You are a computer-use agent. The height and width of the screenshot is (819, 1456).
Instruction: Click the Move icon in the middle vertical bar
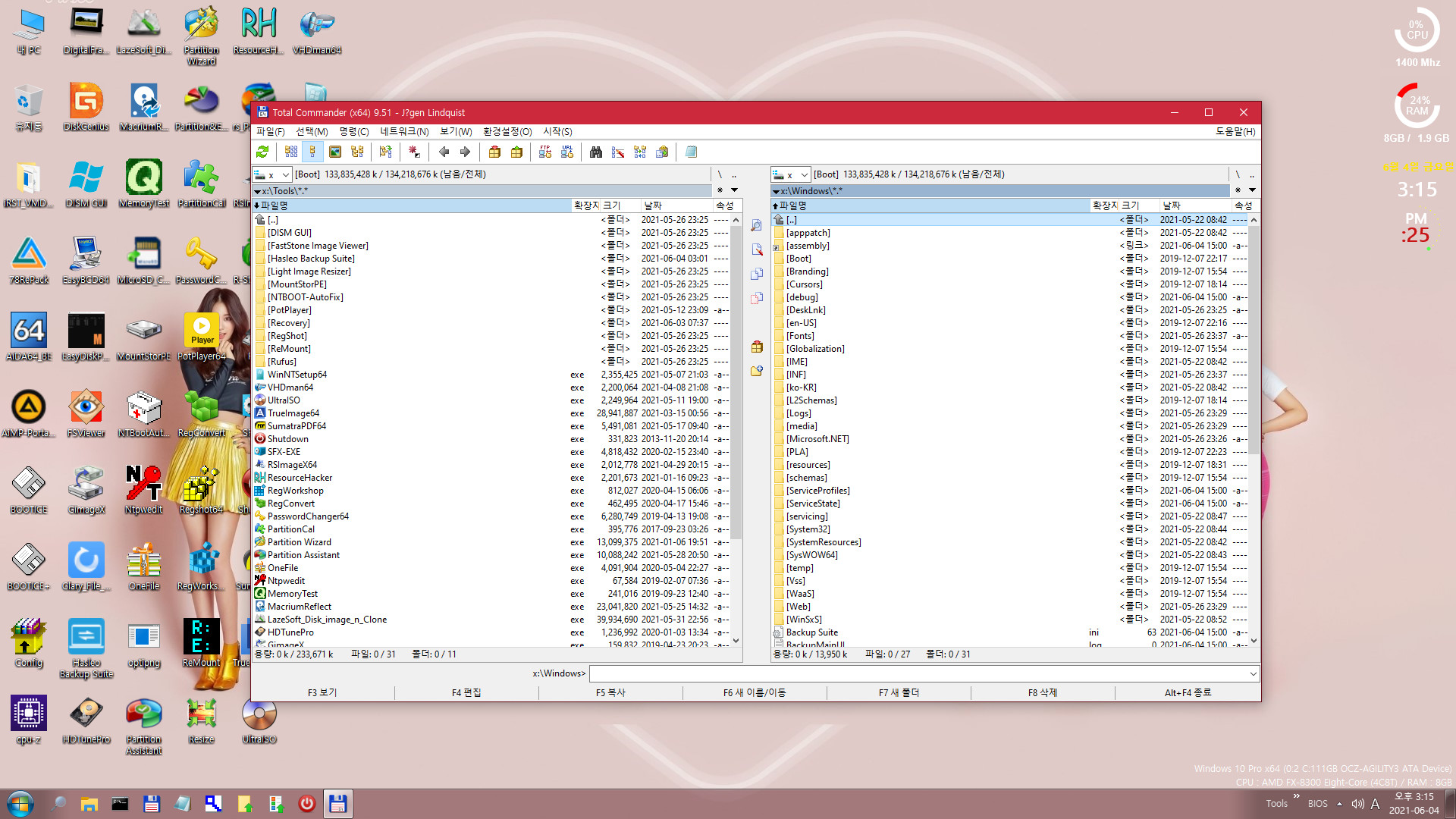click(756, 298)
